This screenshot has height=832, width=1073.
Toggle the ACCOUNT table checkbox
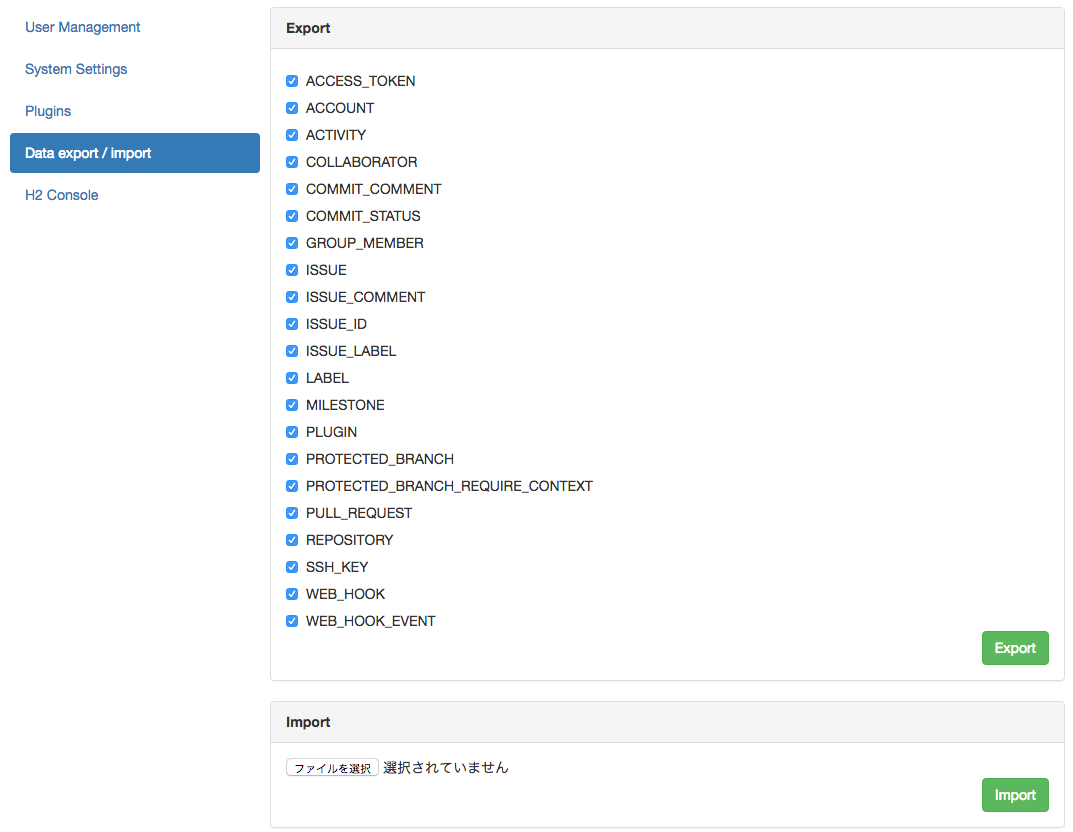tap(291, 107)
